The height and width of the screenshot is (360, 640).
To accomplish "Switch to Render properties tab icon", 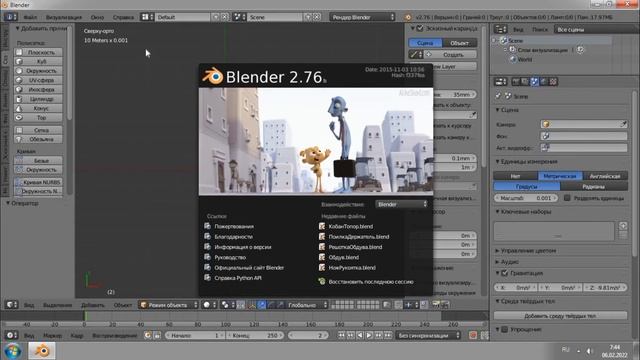I will tap(516, 82).
